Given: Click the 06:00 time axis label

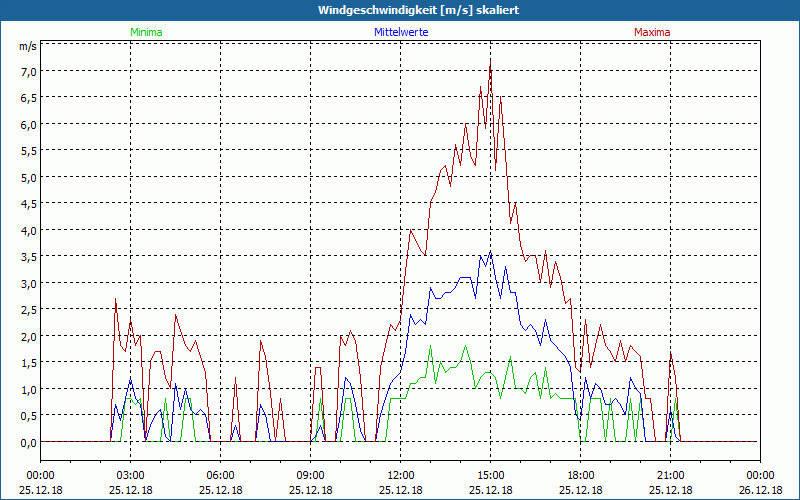Looking at the screenshot, I should coord(220,475).
